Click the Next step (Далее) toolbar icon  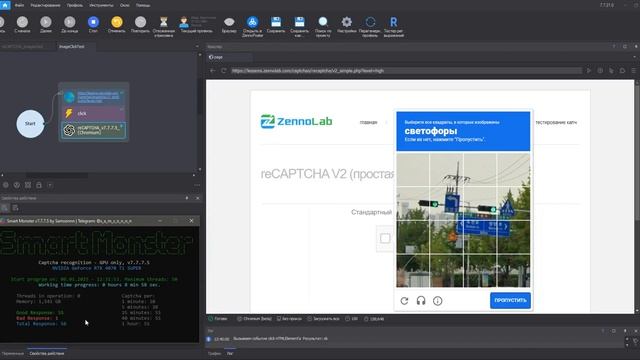[46, 22]
